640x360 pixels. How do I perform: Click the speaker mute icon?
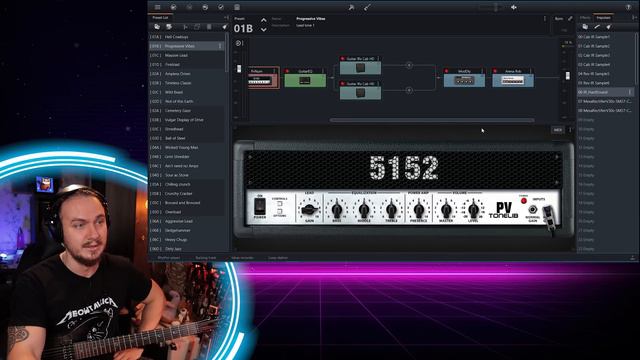point(514,7)
